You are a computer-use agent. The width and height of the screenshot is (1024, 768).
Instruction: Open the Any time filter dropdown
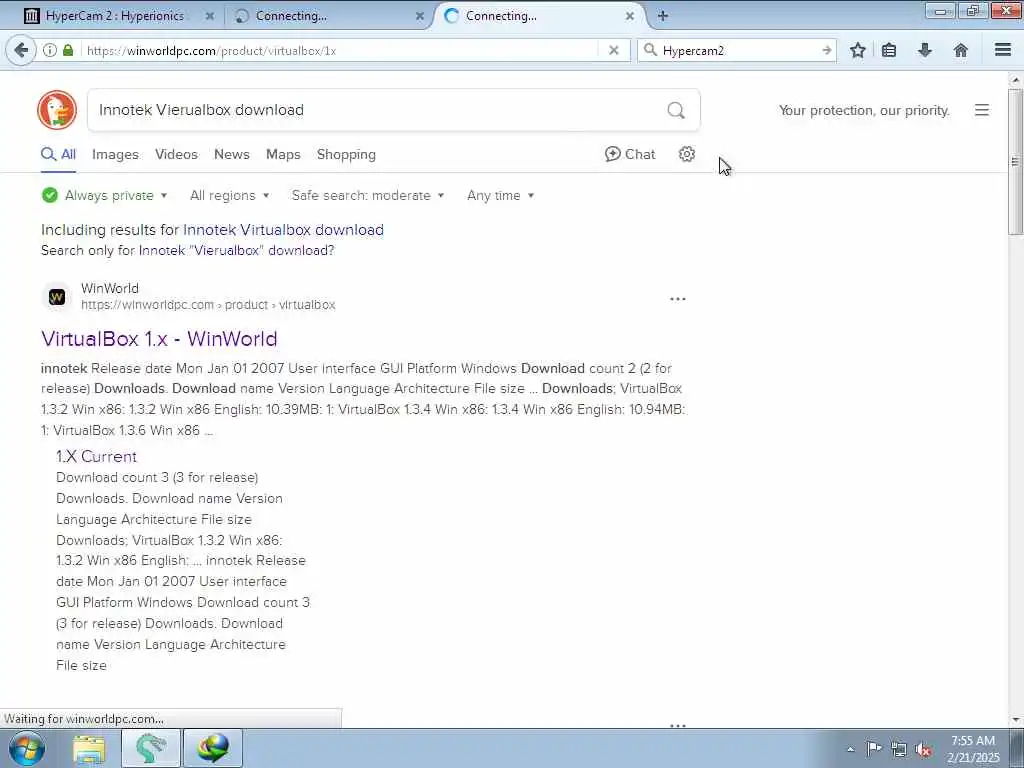(500, 195)
